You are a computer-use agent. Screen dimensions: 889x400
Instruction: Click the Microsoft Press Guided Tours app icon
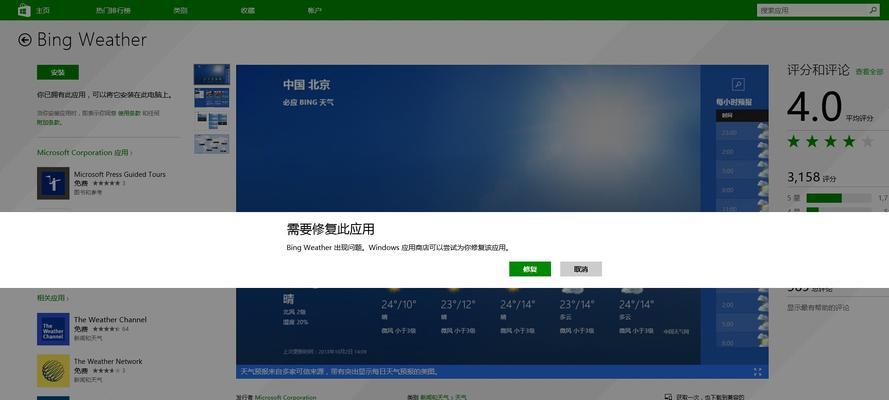(53, 183)
